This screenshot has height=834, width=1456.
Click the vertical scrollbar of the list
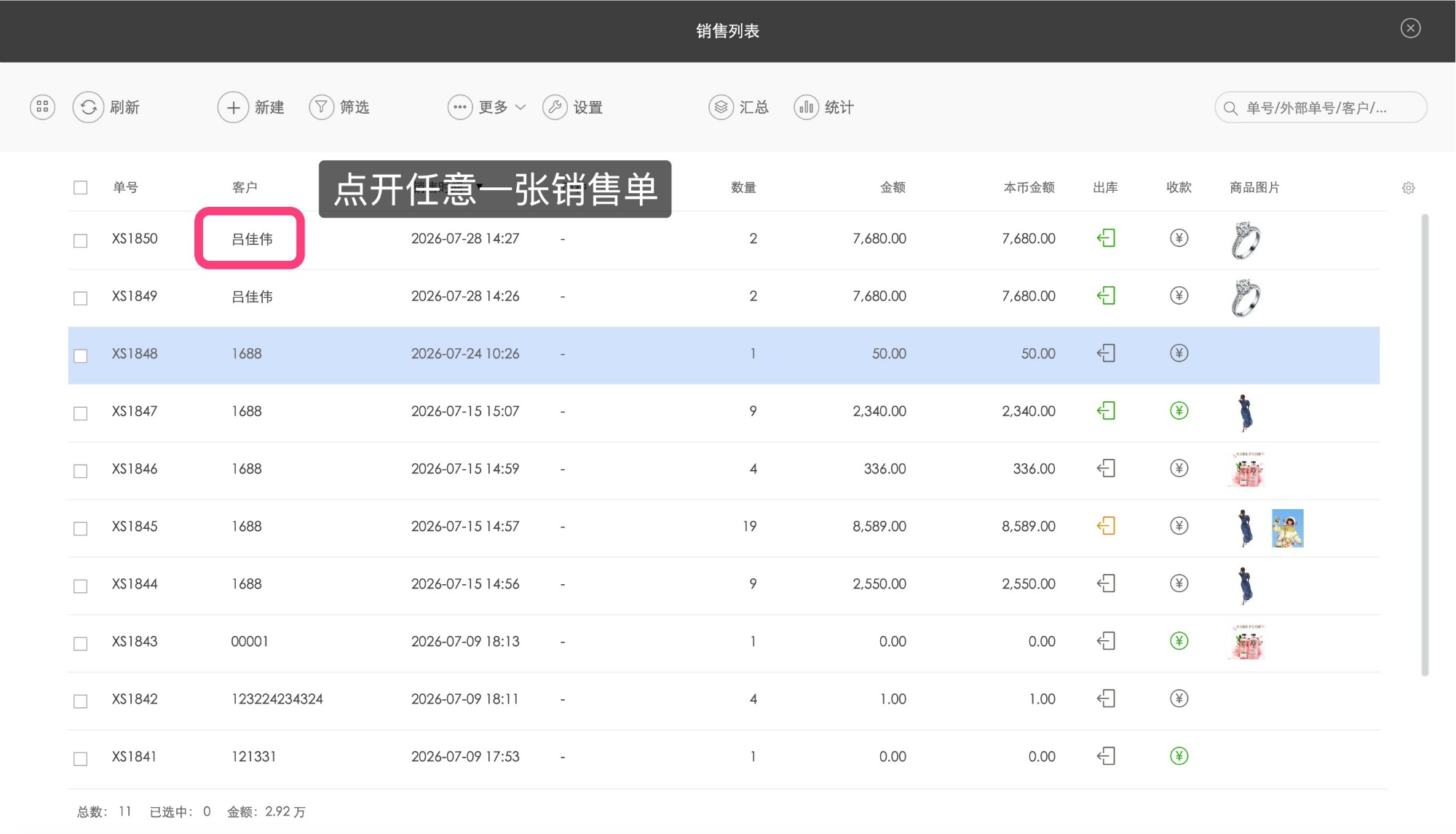[1425, 445]
